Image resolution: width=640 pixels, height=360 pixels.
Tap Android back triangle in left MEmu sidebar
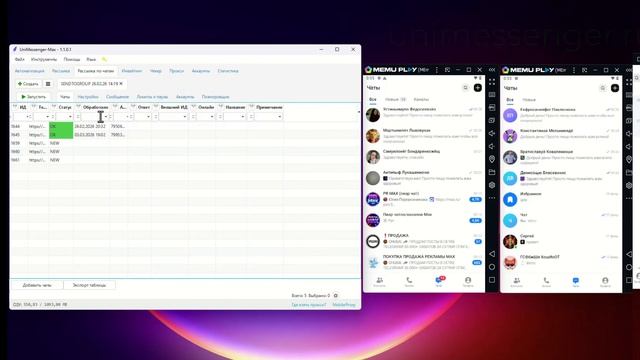492,254
